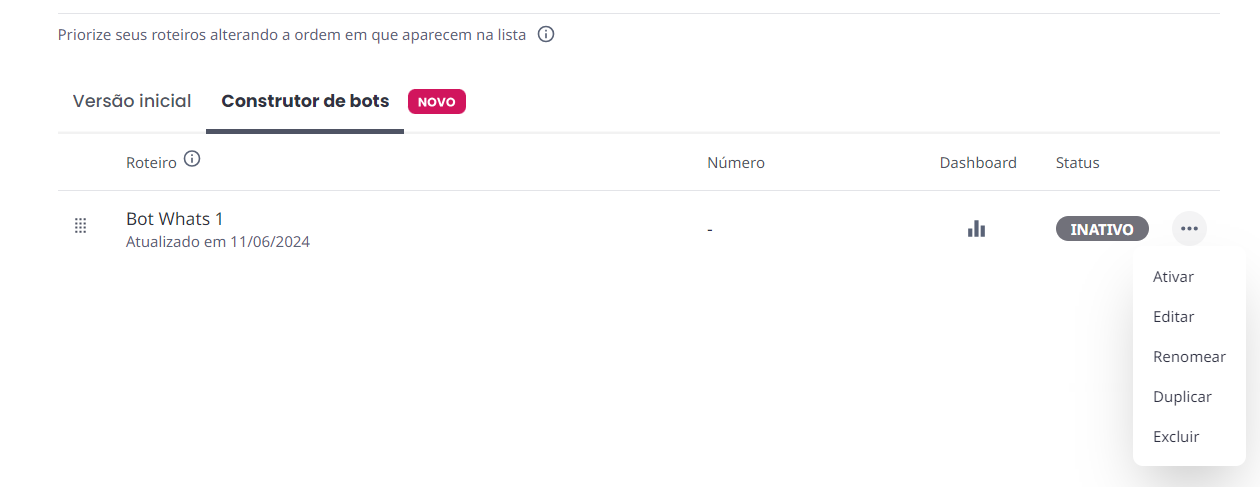Click the drag handle for Bot Whats 1
This screenshot has height=487, width=1260.
coord(81,226)
